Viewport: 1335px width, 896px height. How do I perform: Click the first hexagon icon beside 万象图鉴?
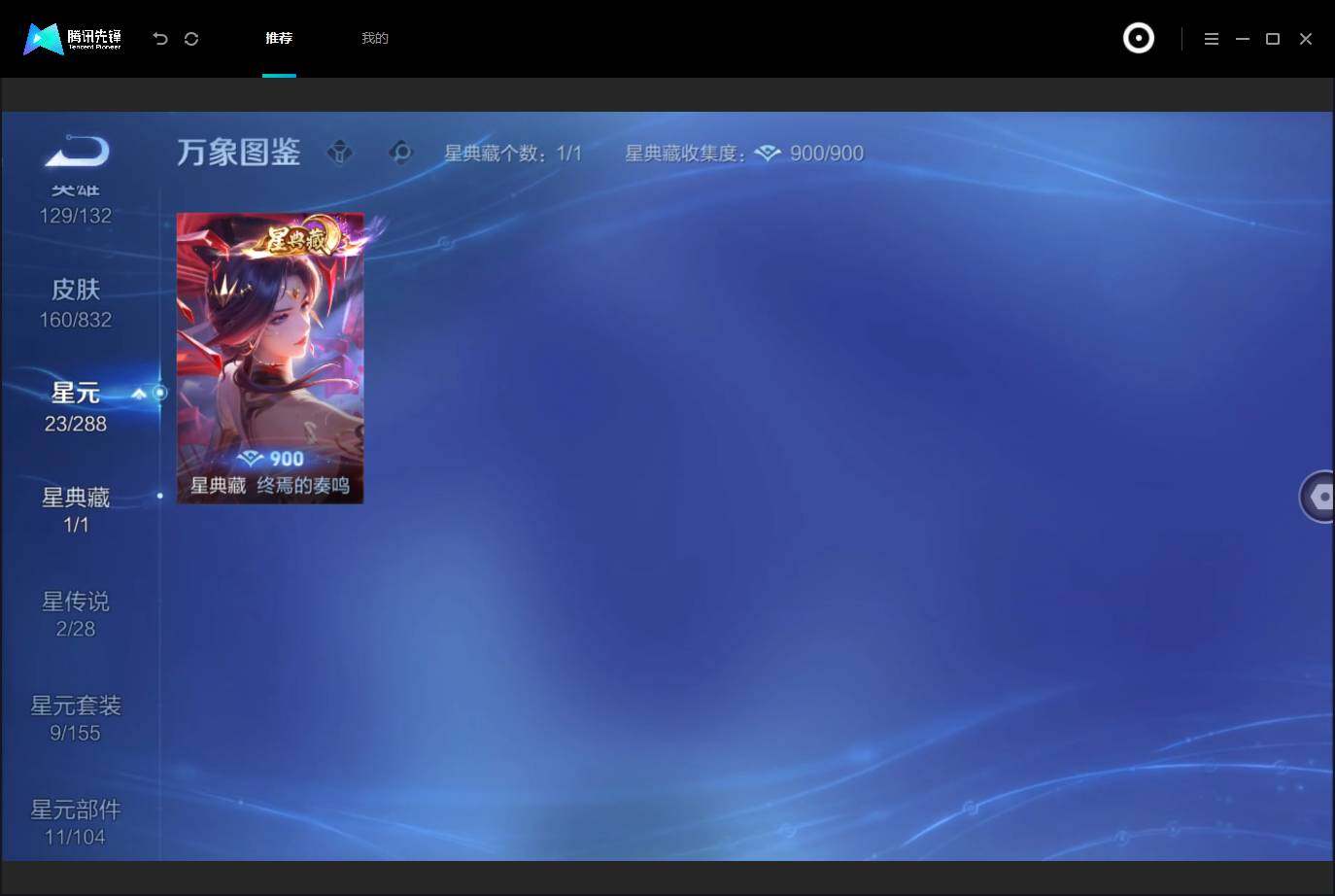point(340,153)
